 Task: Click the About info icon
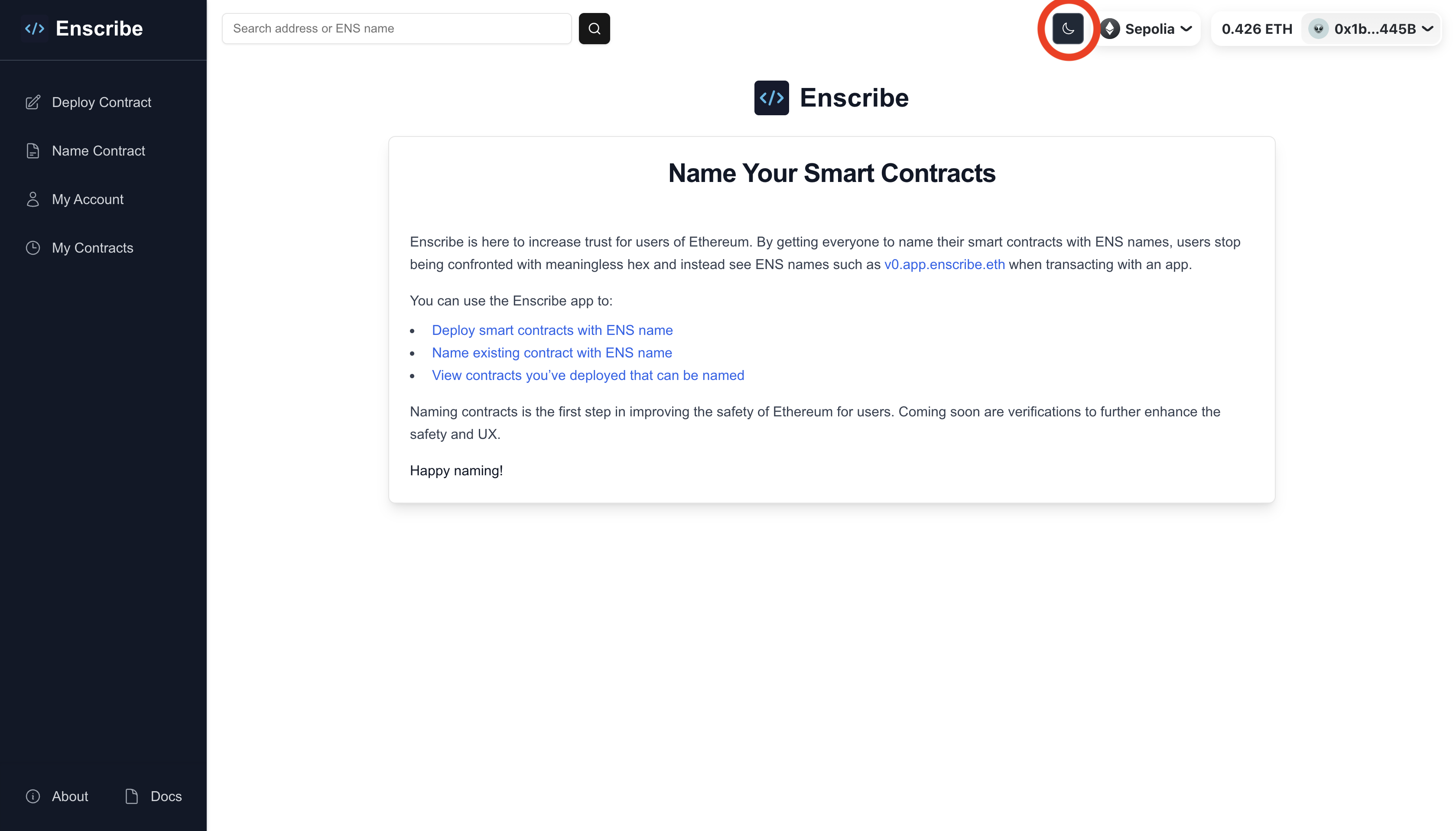[33, 796]
